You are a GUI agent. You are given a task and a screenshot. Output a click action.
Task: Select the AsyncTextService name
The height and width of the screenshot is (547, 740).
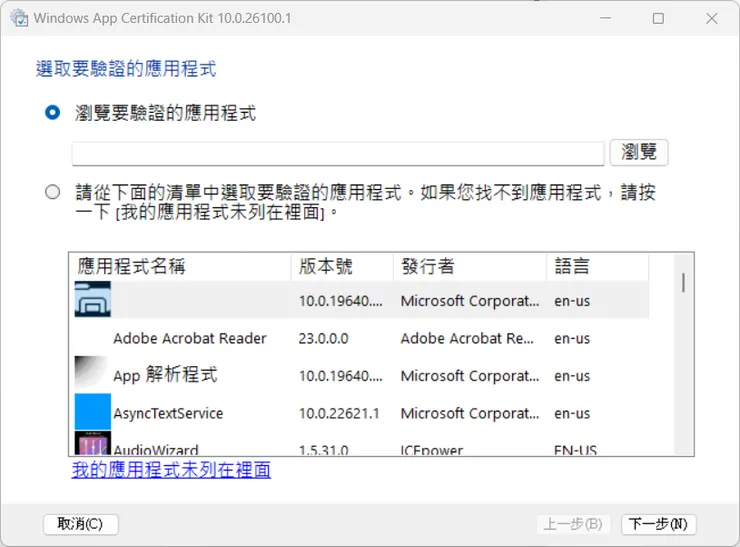pyautogui.click(x=168, y=413)
